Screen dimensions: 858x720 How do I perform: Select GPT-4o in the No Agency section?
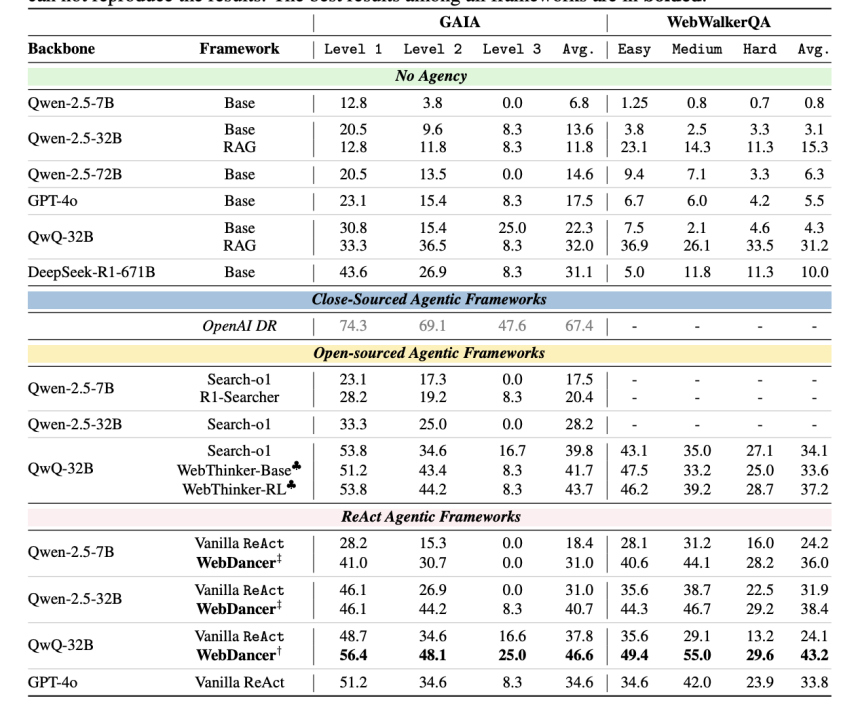tap(53, 201)
